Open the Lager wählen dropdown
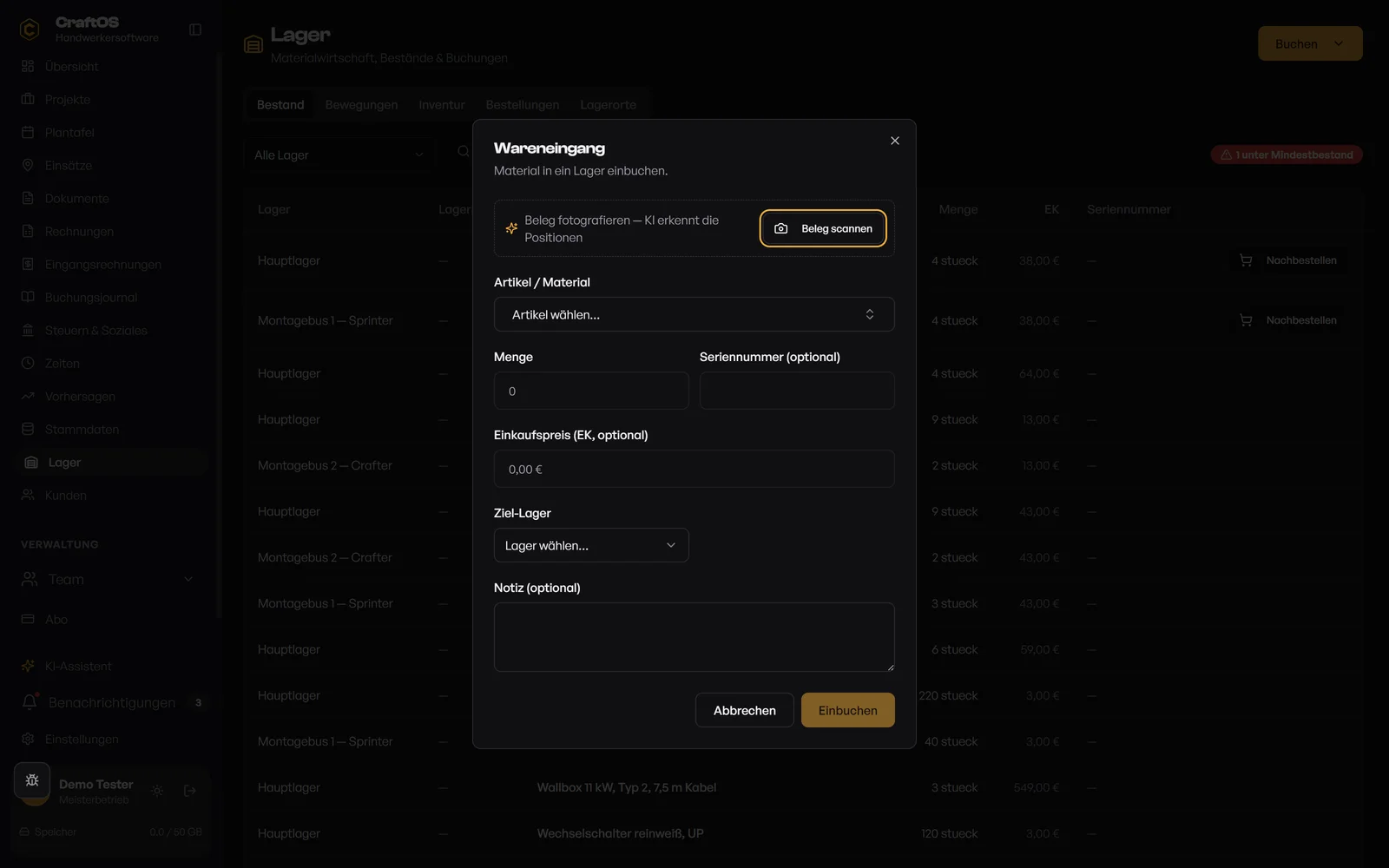This screenshot has height=868, width=1389. point(591,545)
